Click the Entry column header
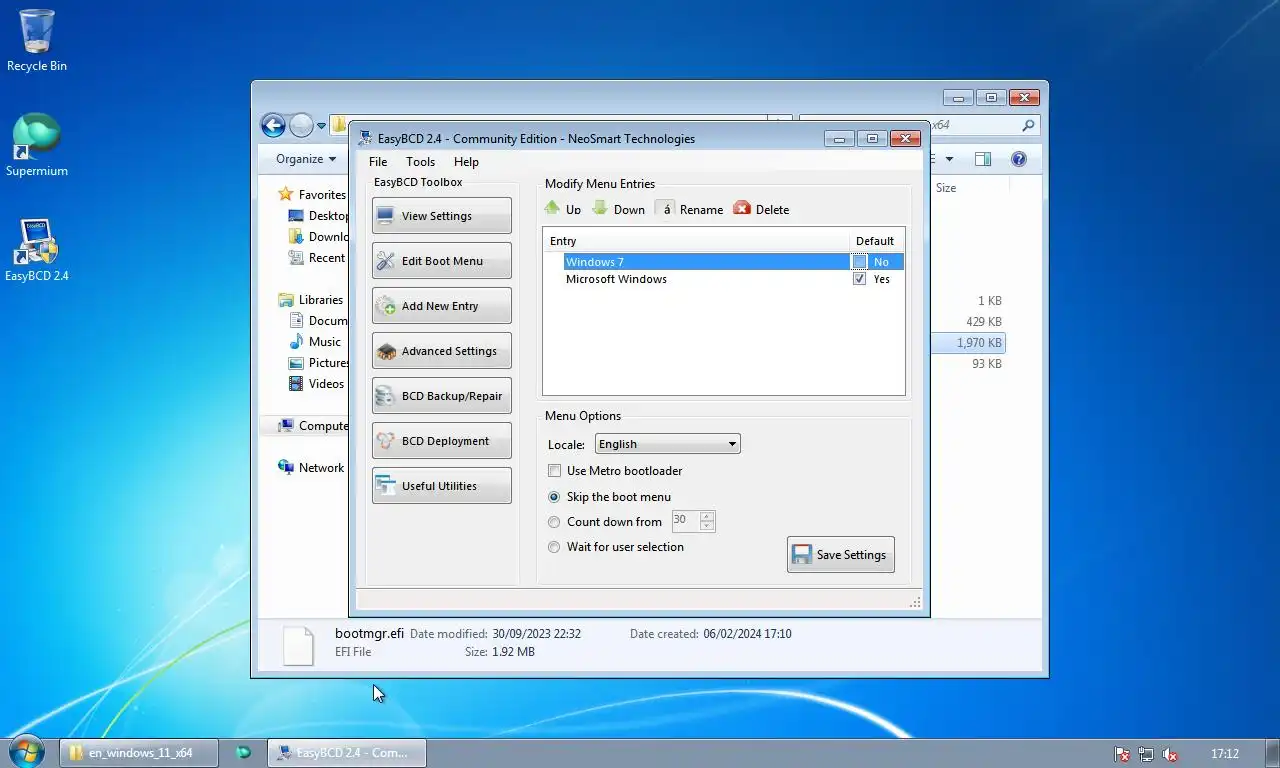Screen dimensions: 1280x768 [x=696, y=241]
